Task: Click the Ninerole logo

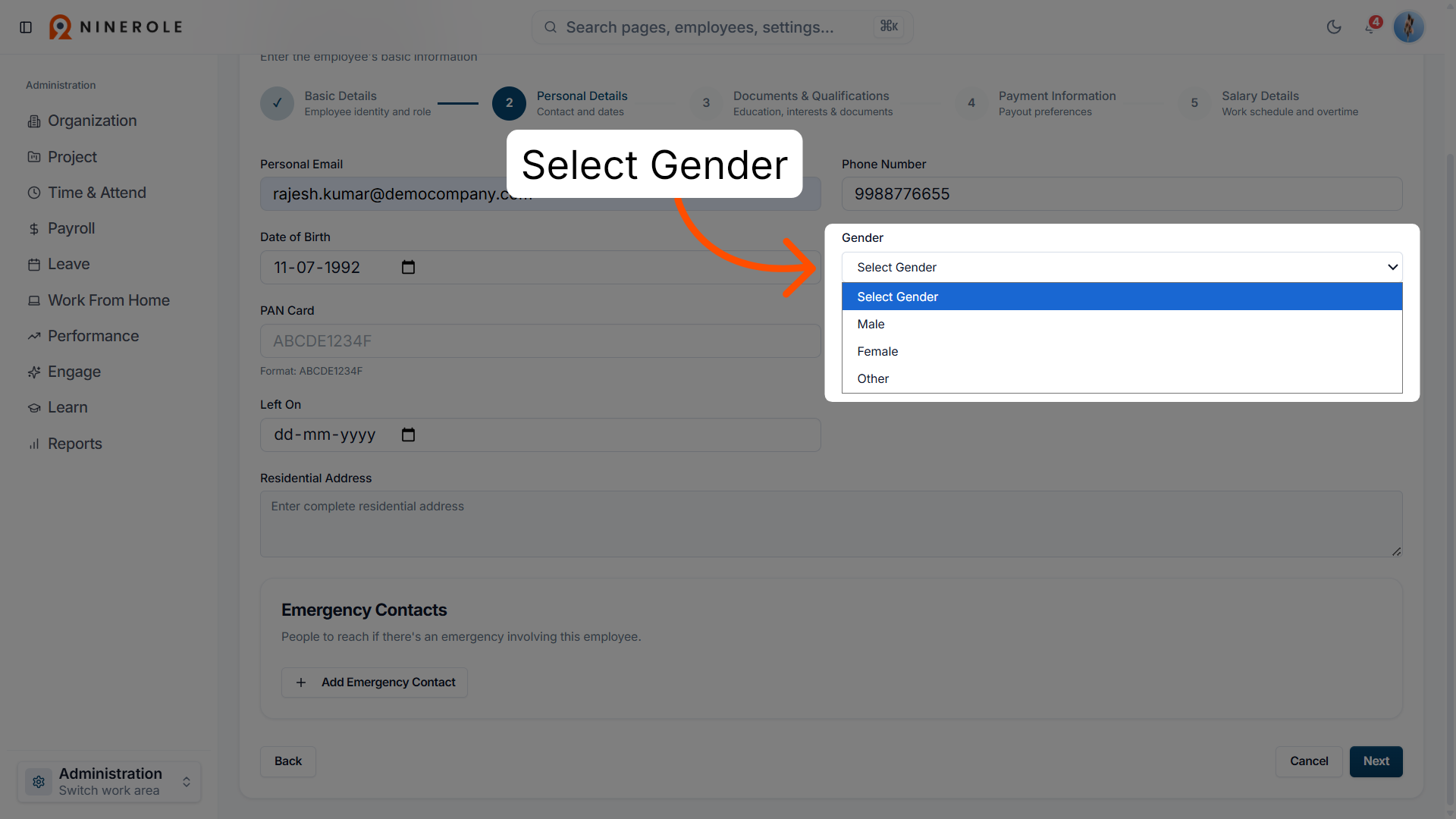Action: pyautogui.click(x=116, y=27)
